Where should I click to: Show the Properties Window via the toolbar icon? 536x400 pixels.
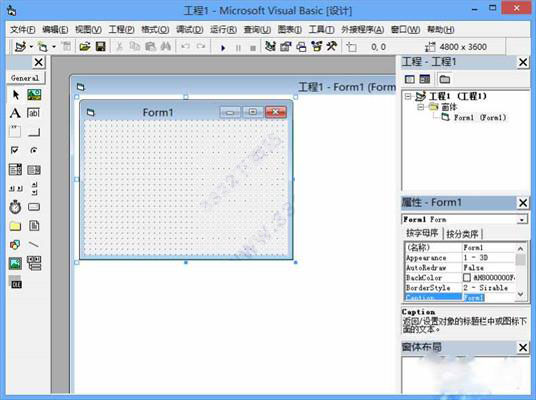286,46
